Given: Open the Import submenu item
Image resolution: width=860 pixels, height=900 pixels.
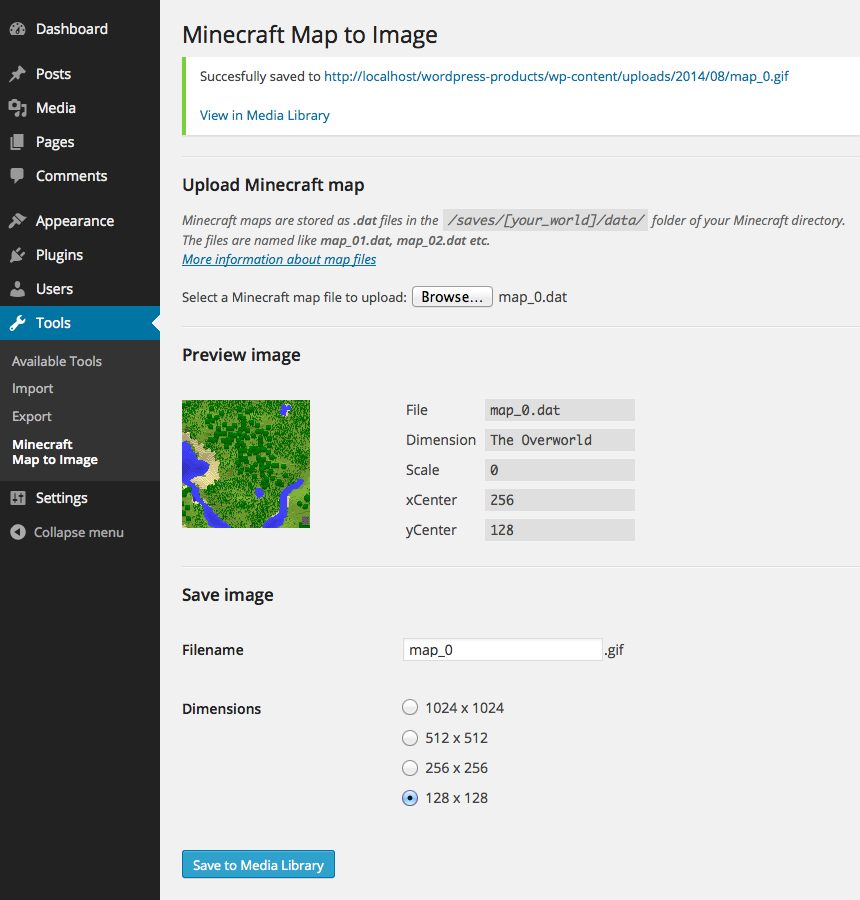Looking at the screenshot, I should [33, 389].
